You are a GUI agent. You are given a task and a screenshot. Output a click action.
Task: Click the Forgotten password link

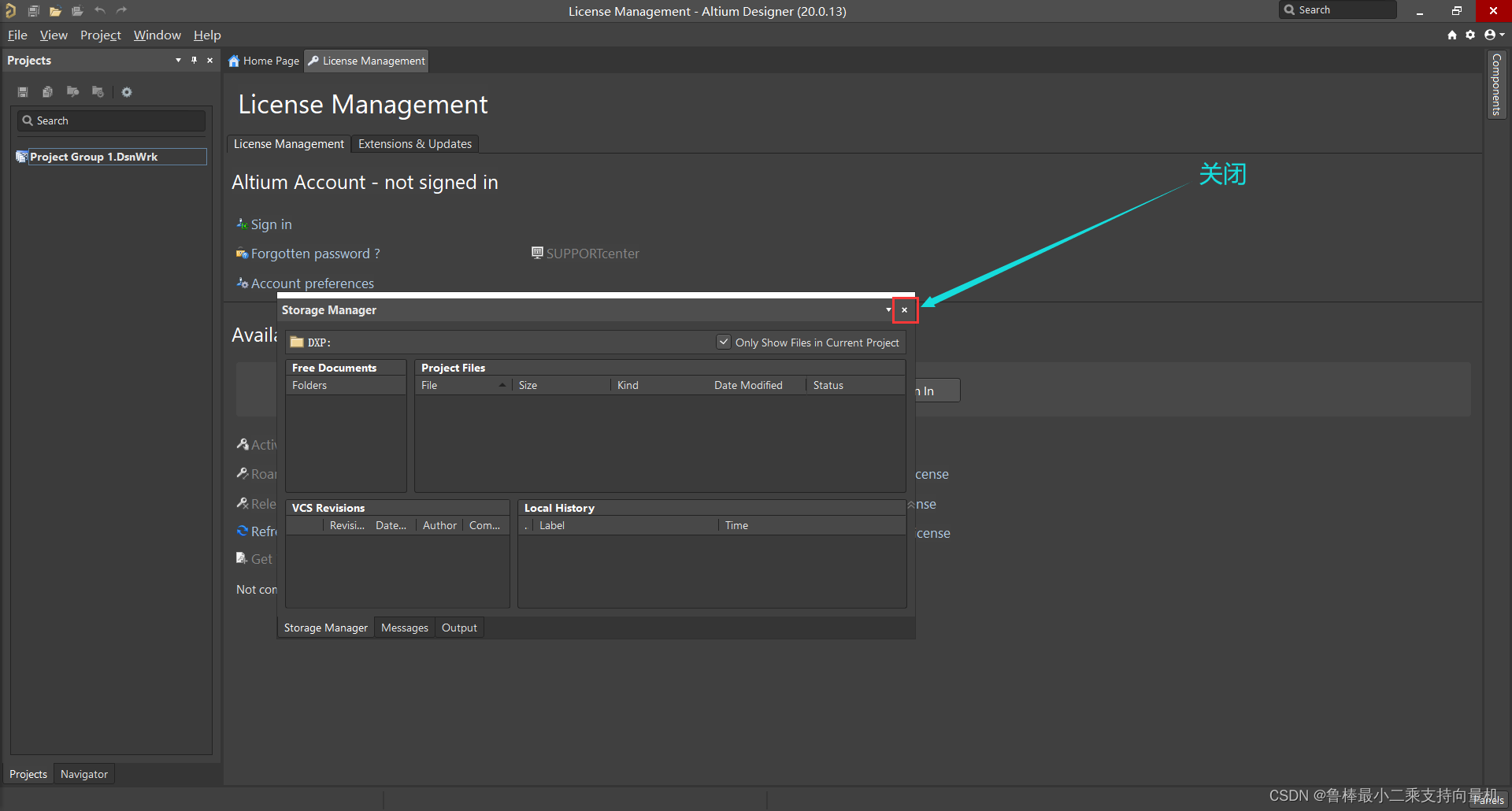point(314,254)
